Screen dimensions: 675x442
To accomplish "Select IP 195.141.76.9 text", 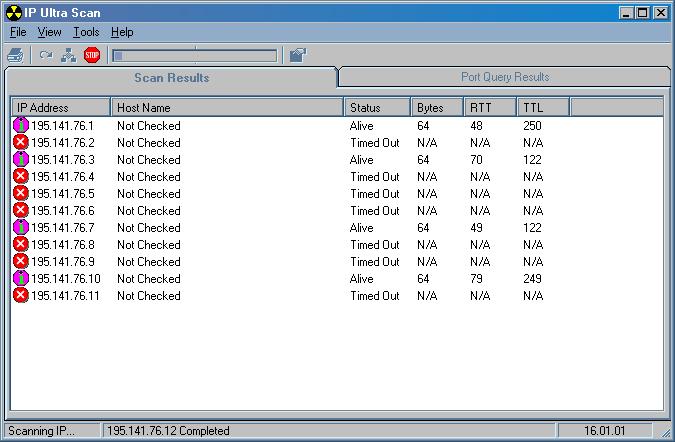I will pyautogui.click(x=62, y=262).
